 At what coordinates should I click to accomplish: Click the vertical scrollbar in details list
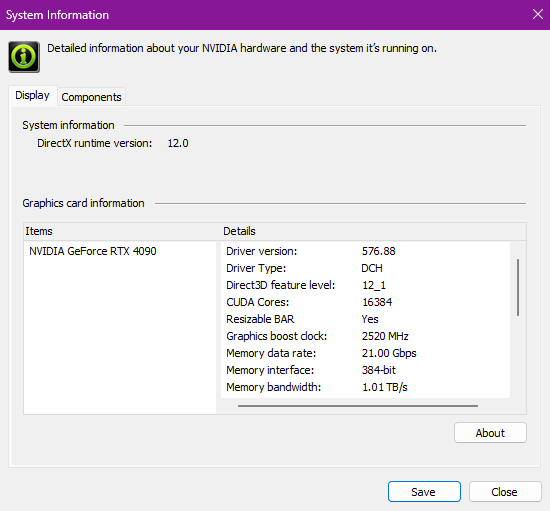[518, 288]
